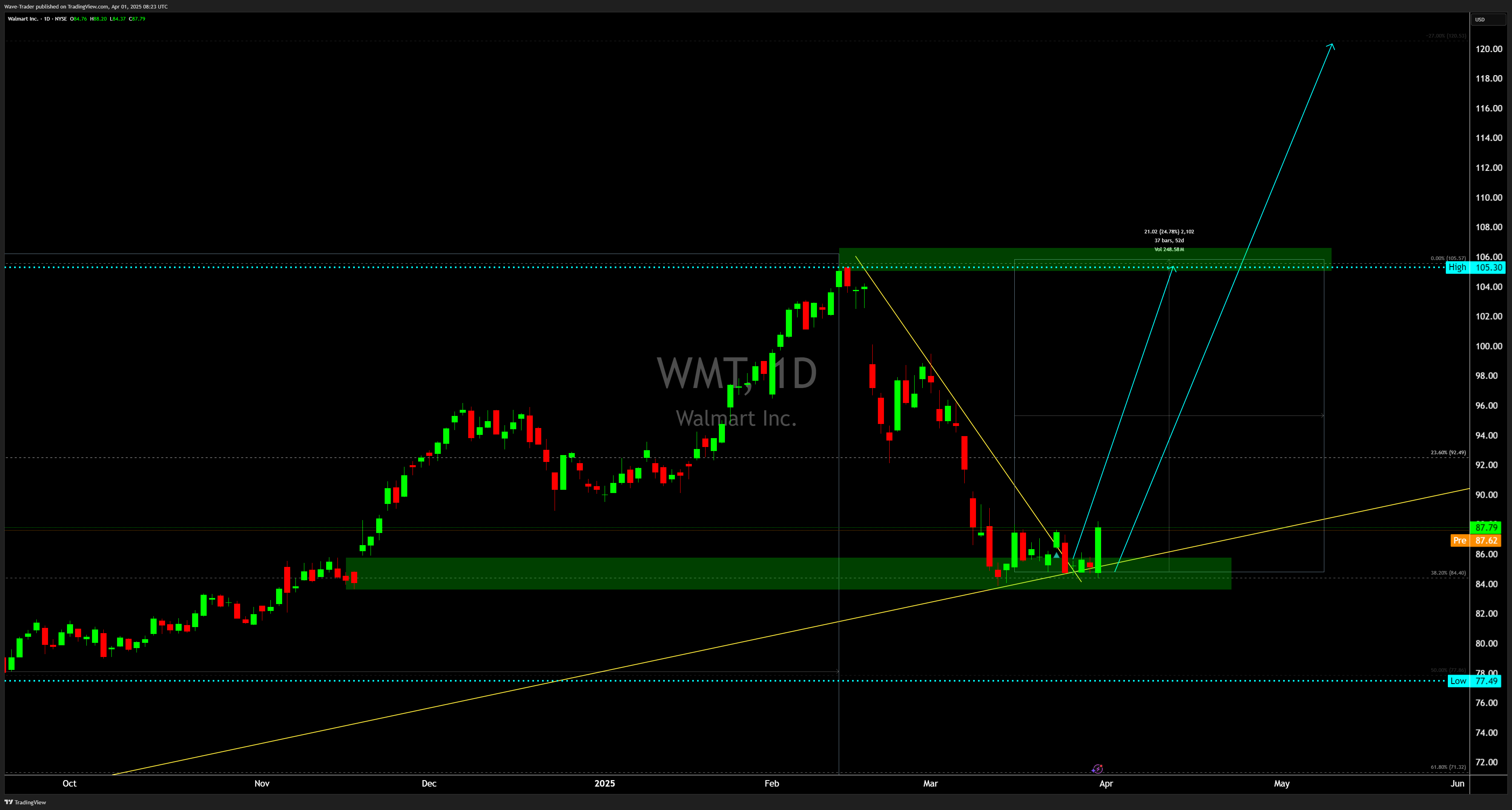The image size is (1512, 810).
Task: Click the purple earnings lightning icon near Apr
Action: pos(1097,769)
